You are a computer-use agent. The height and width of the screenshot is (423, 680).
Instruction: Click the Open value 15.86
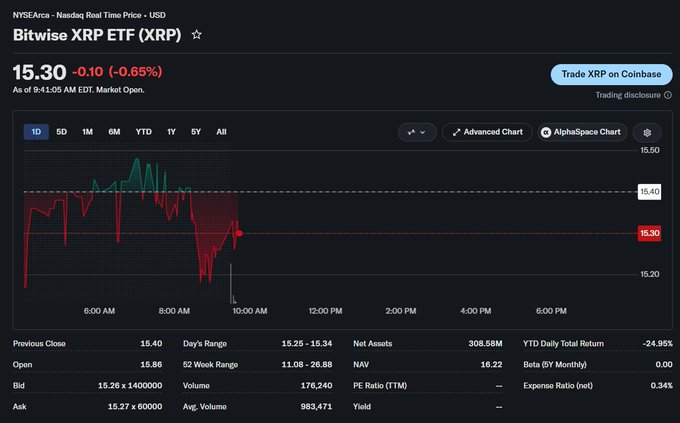[151, 364]
